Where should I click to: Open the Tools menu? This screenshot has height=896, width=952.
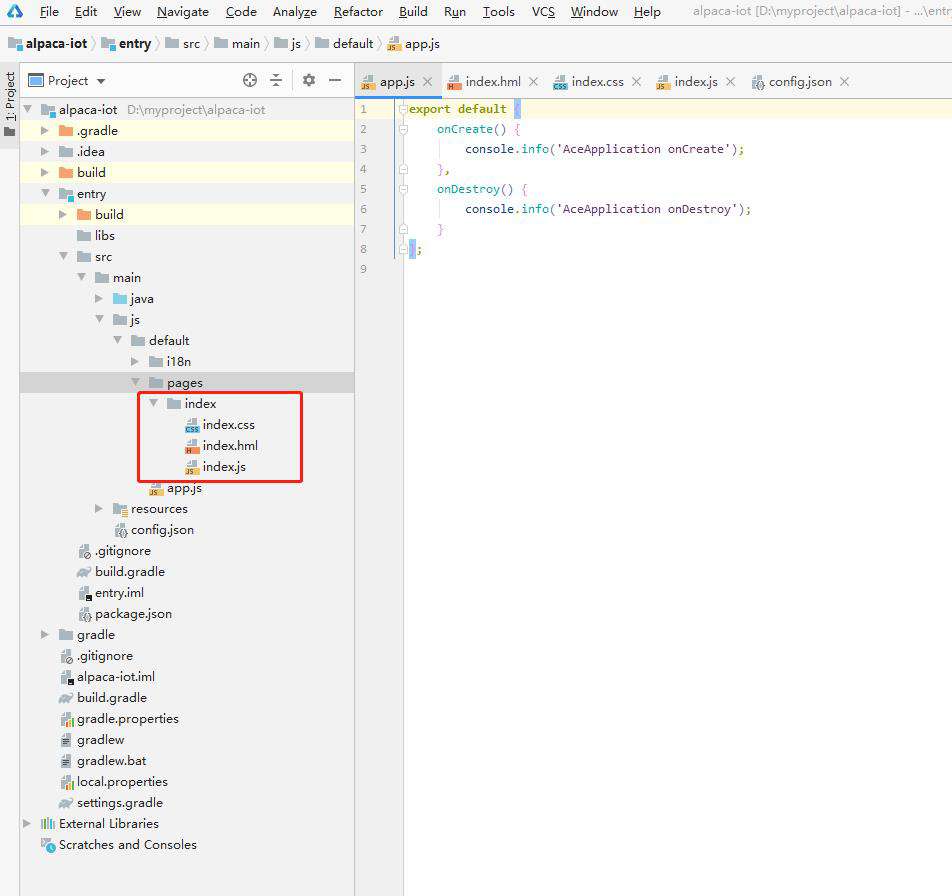click(x=498, y=12)
